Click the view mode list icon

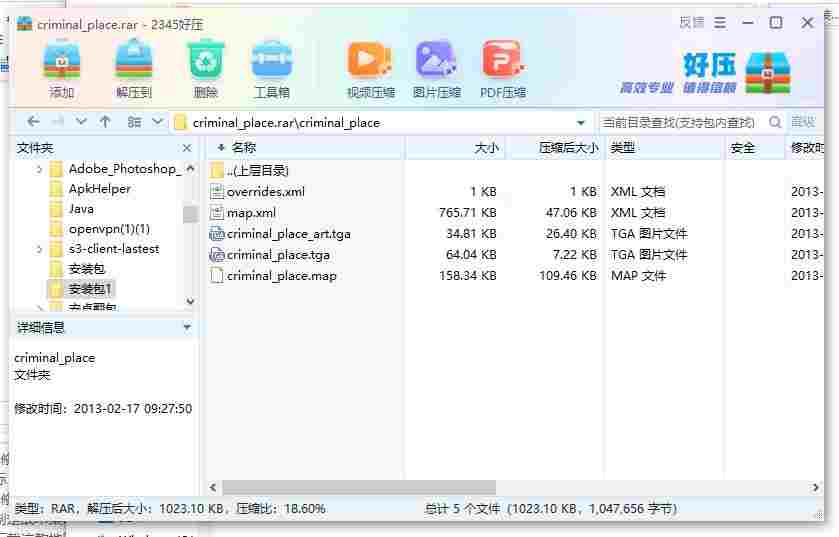[x=134, y=122]
